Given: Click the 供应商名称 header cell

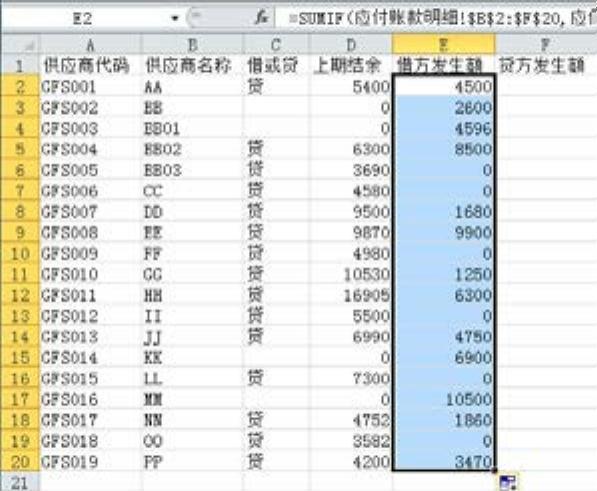Looking at the screenshot, I should click(x=193, y=65).
